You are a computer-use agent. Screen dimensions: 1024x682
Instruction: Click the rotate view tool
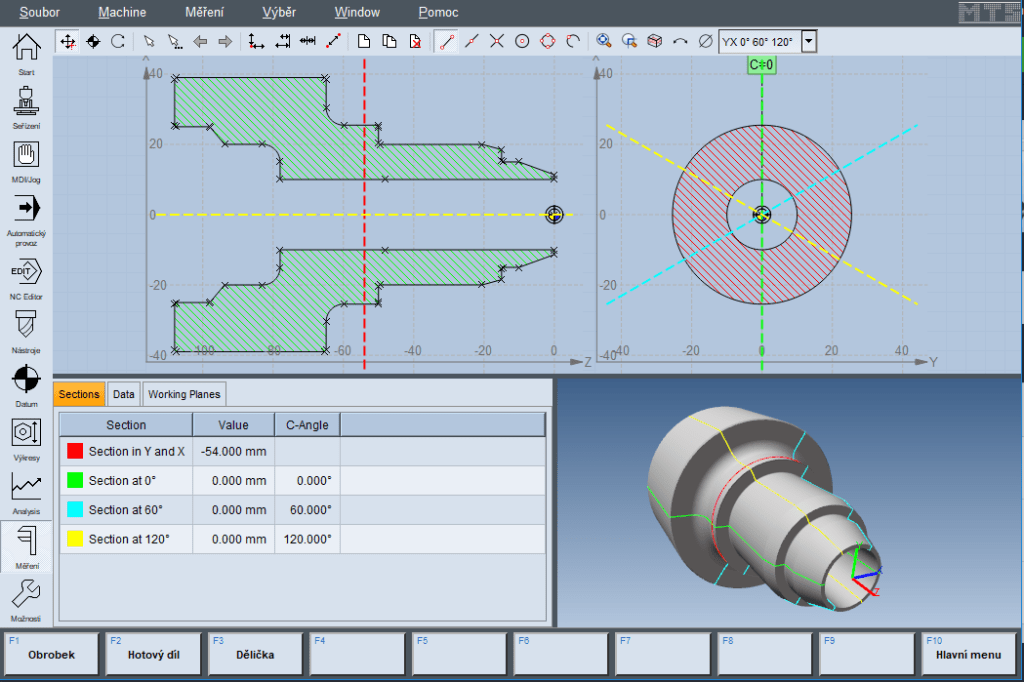tap(117, 41)
